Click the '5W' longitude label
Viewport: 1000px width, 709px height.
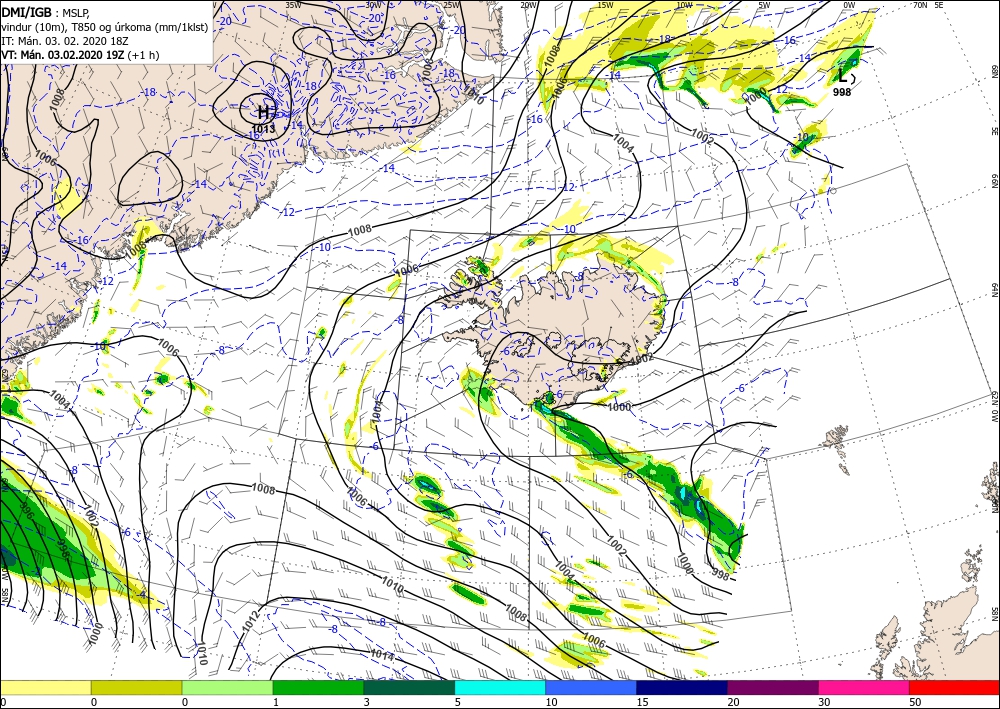pyautogui.click(x=764, y=5)
